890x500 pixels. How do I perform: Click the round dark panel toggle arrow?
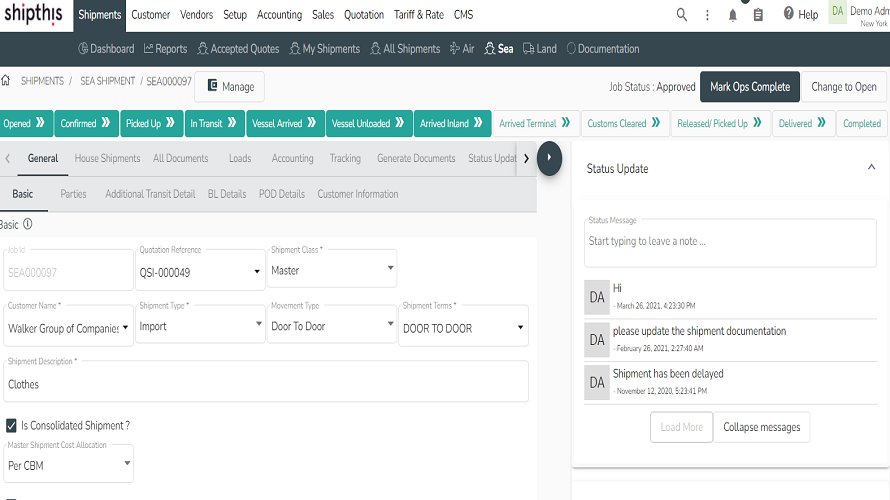pos(549,158)
